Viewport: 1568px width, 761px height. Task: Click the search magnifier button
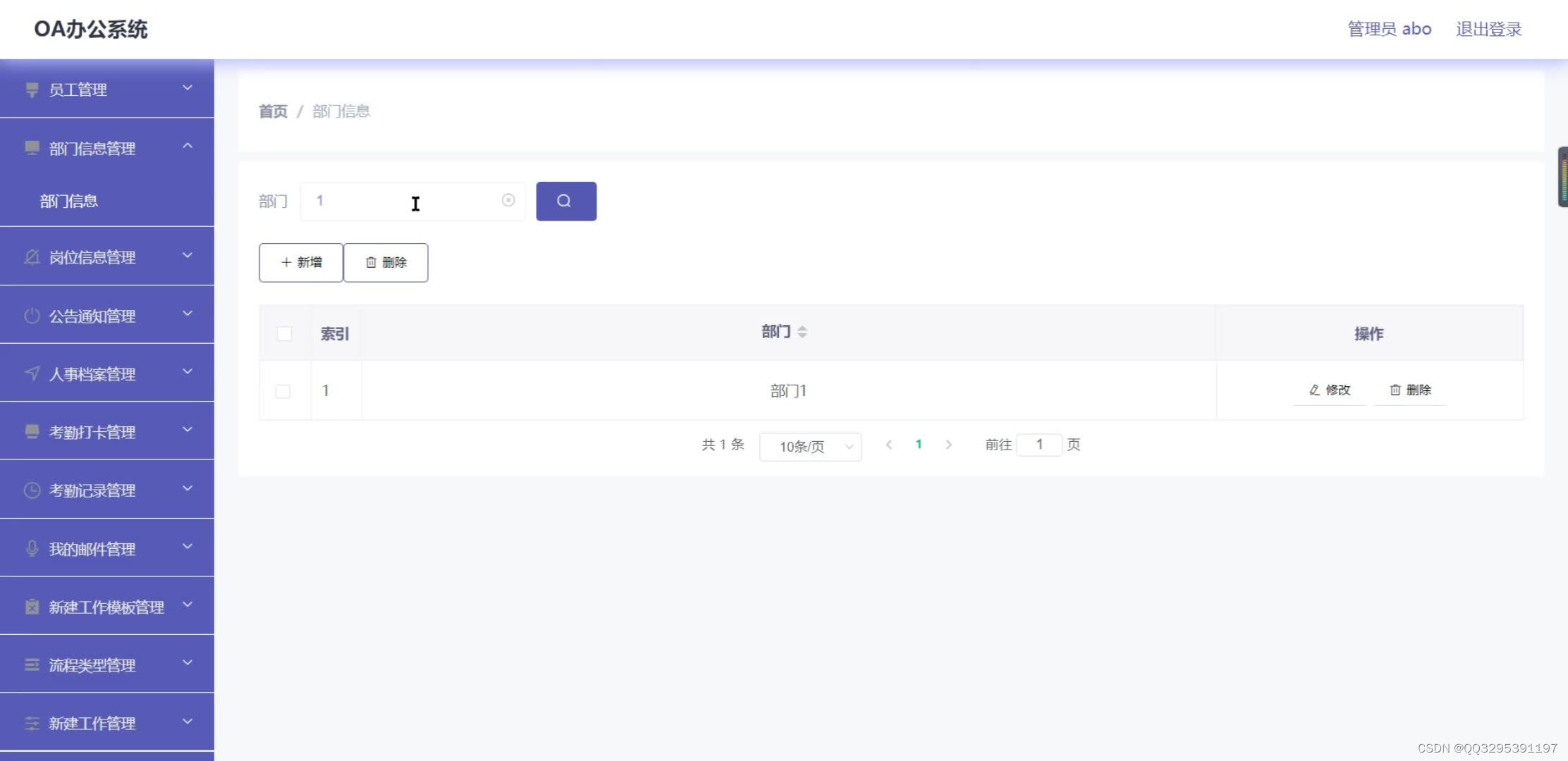(565, 201)
